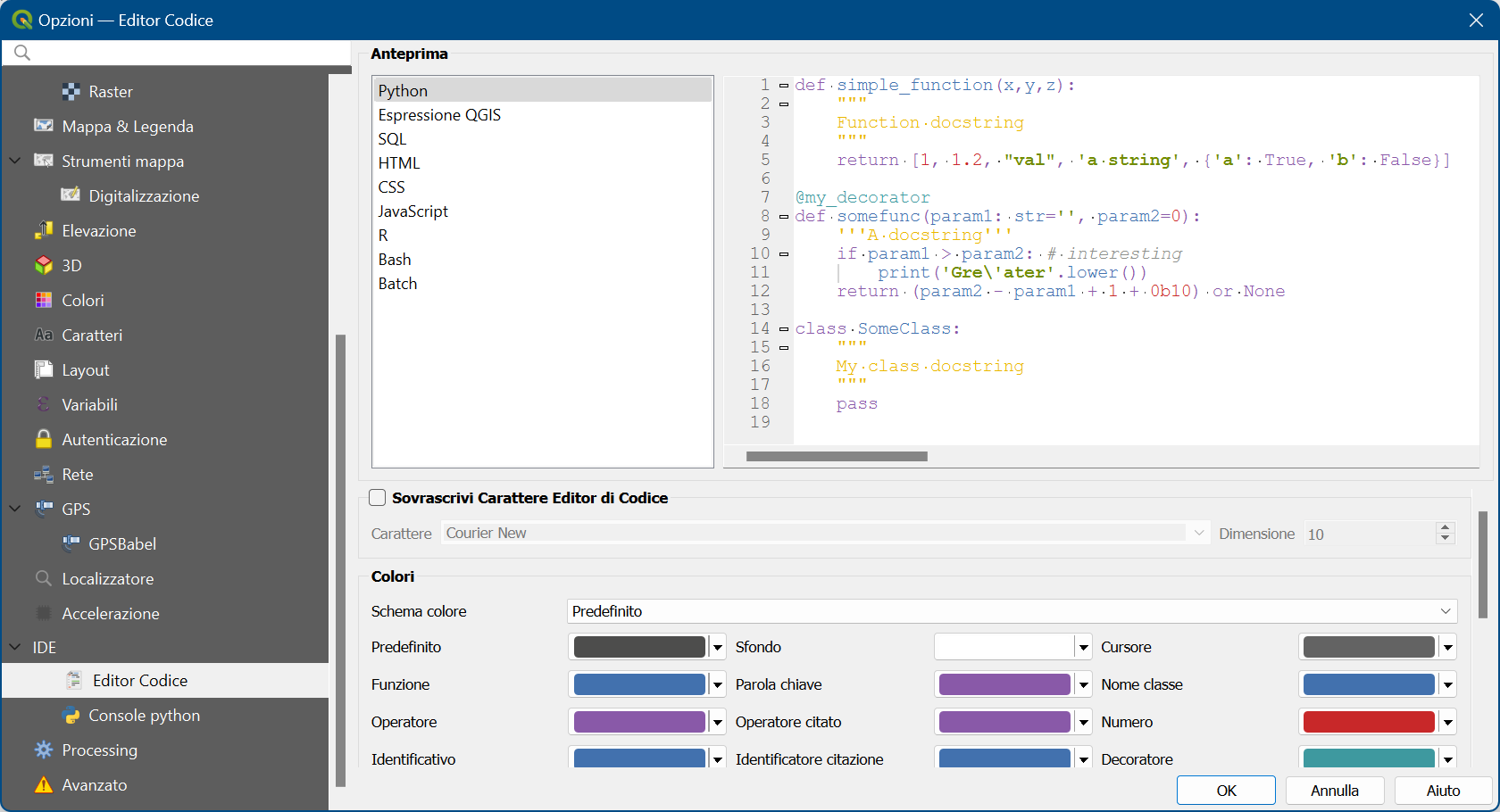Click the Console python icon
Image resolution: width=1500 pixels, height=812 pixels.
[71, 715]
